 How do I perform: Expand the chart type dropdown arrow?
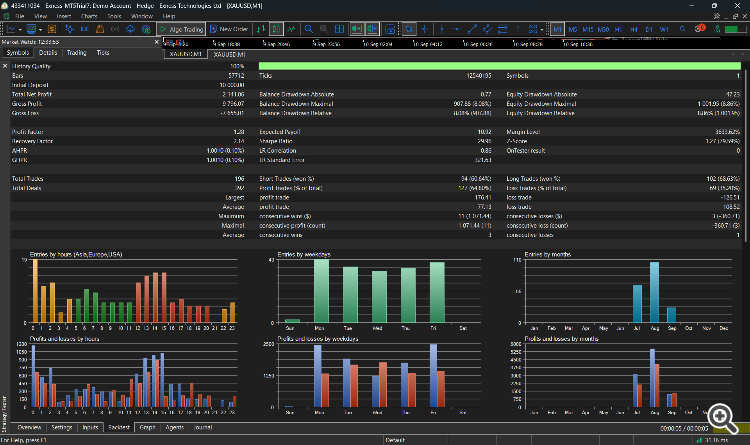coord(20,30)
